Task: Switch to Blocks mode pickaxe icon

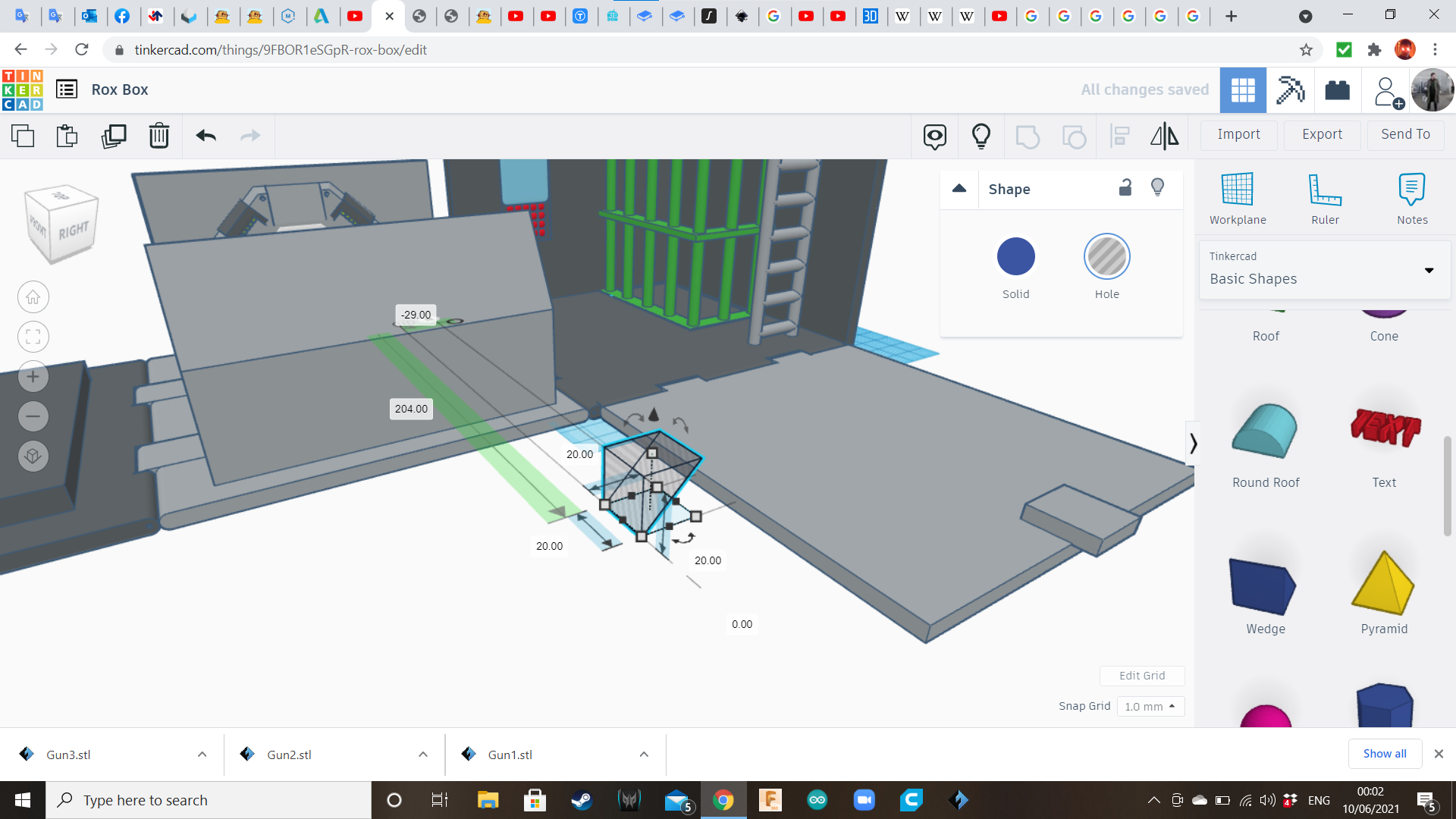Action: click(1290, 89)
